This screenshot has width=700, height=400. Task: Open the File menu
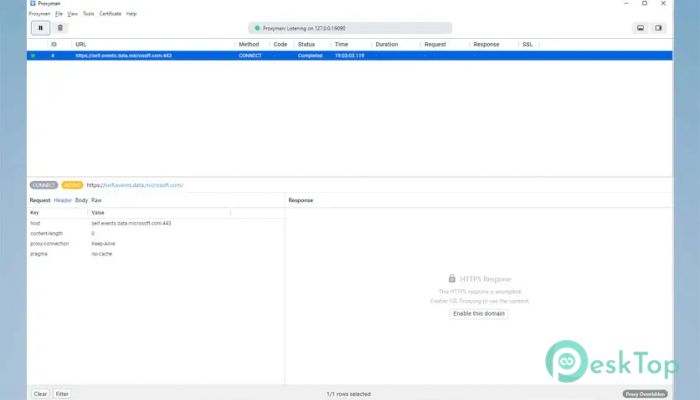click(x=59, y=14)
